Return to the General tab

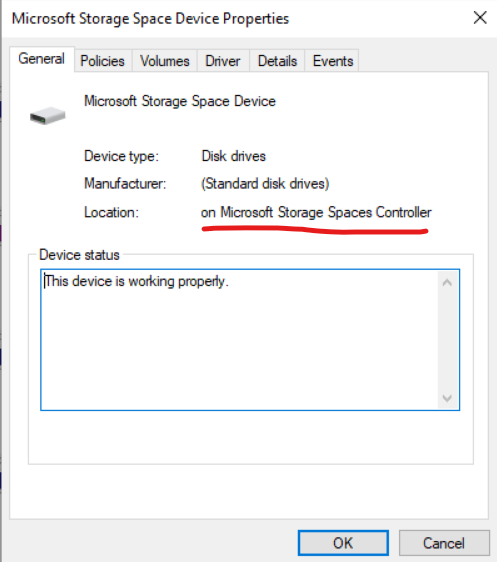[42, 59]
